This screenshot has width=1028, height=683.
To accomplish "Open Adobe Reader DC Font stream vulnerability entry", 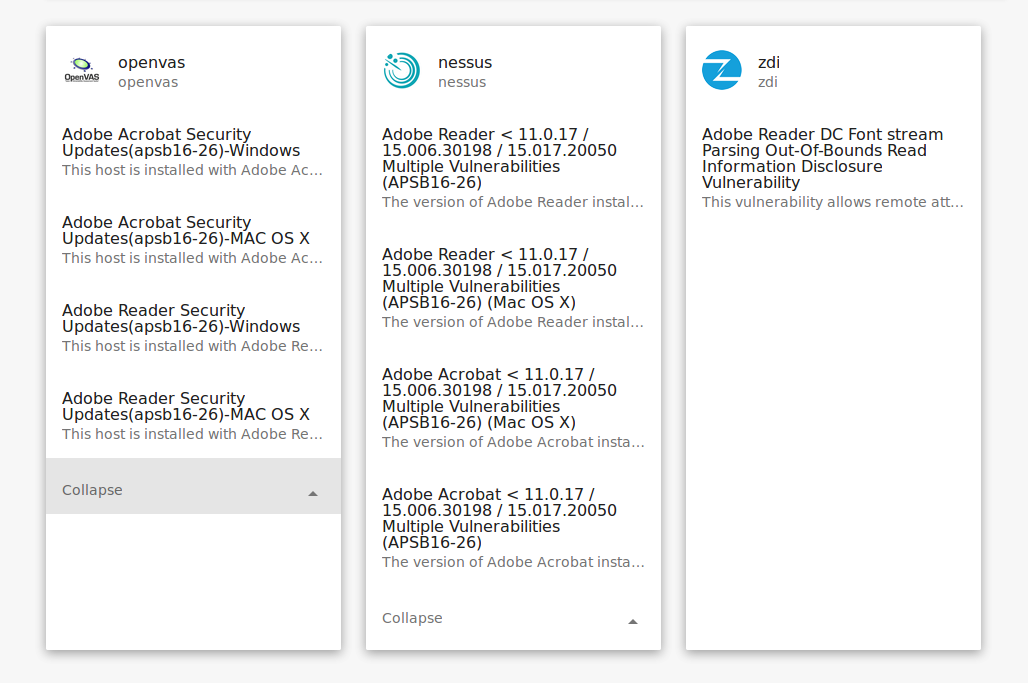I will coord(833,167).
